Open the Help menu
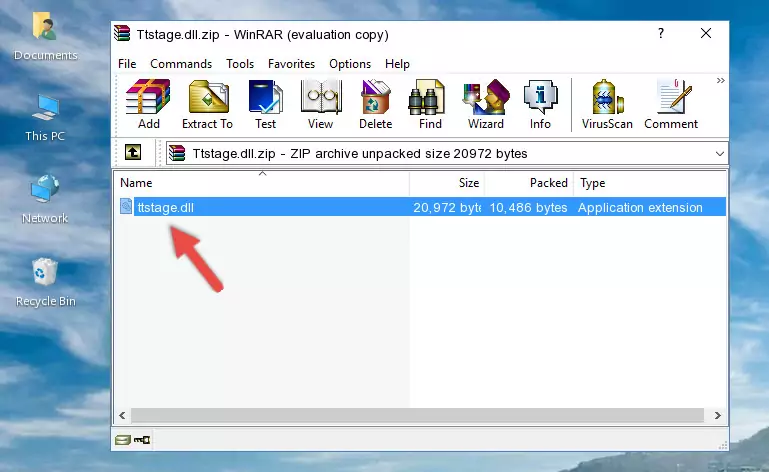769x472 pixels. (397, 64)
